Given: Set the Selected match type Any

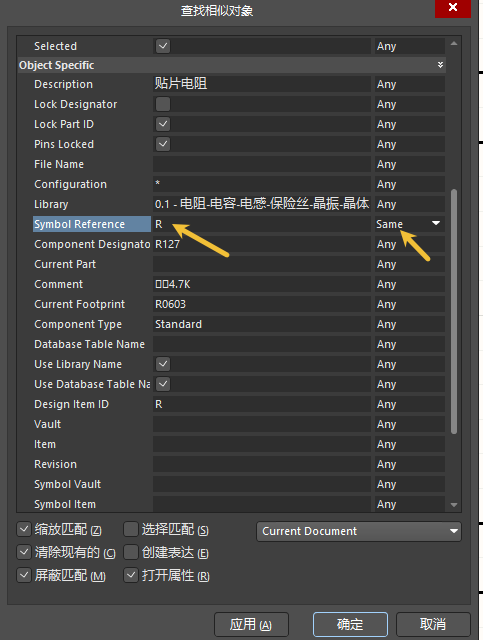Looking at the screenshot, I should 410,46.
